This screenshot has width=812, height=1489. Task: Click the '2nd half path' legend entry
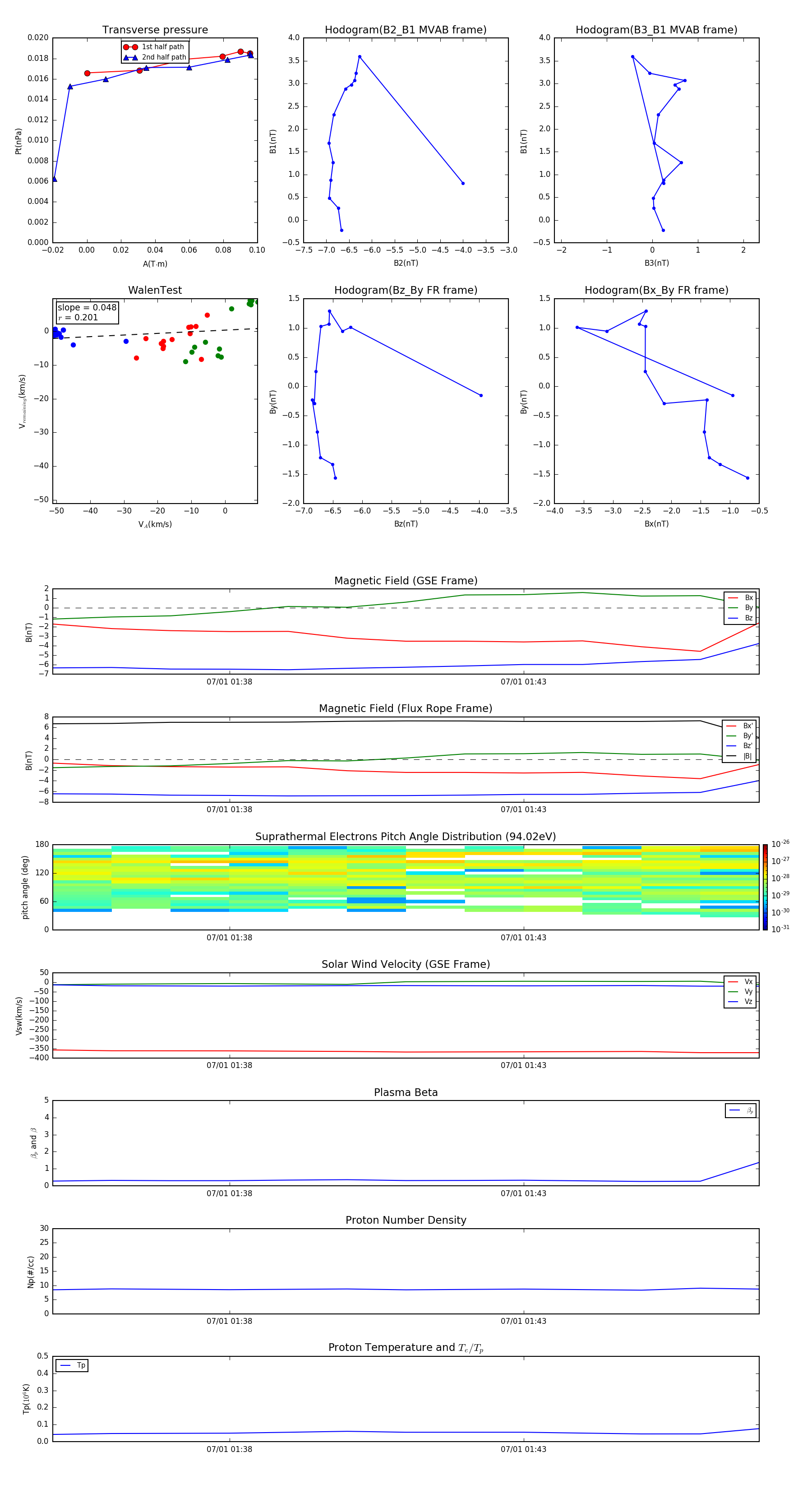tap(155, 57)
